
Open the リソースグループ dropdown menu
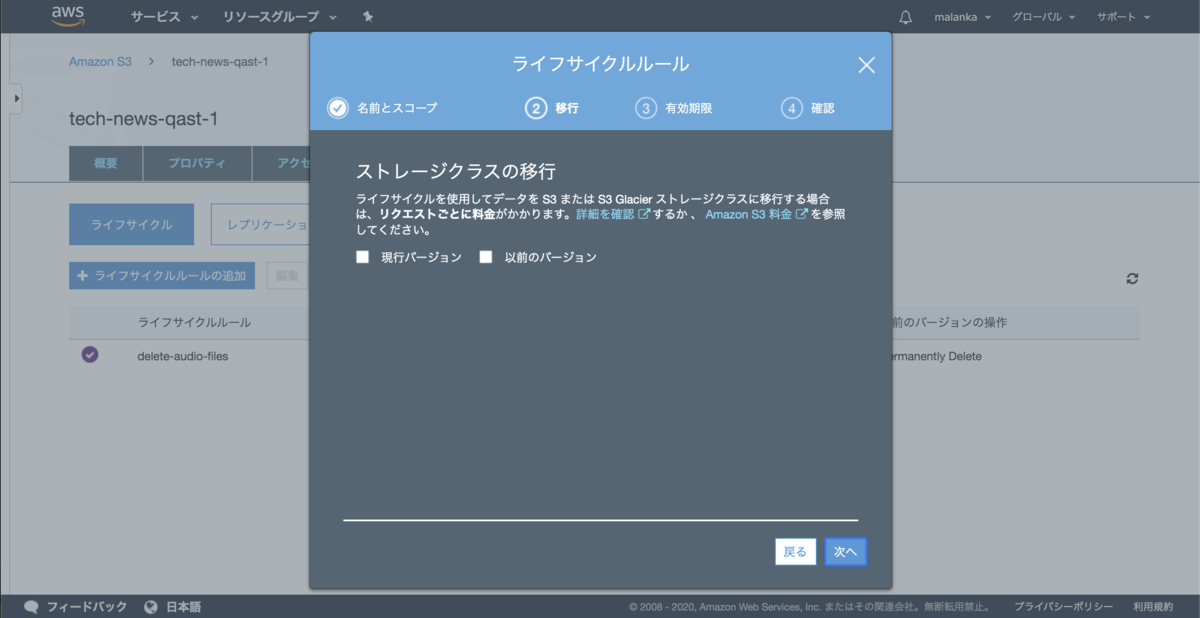click(280, 17)
